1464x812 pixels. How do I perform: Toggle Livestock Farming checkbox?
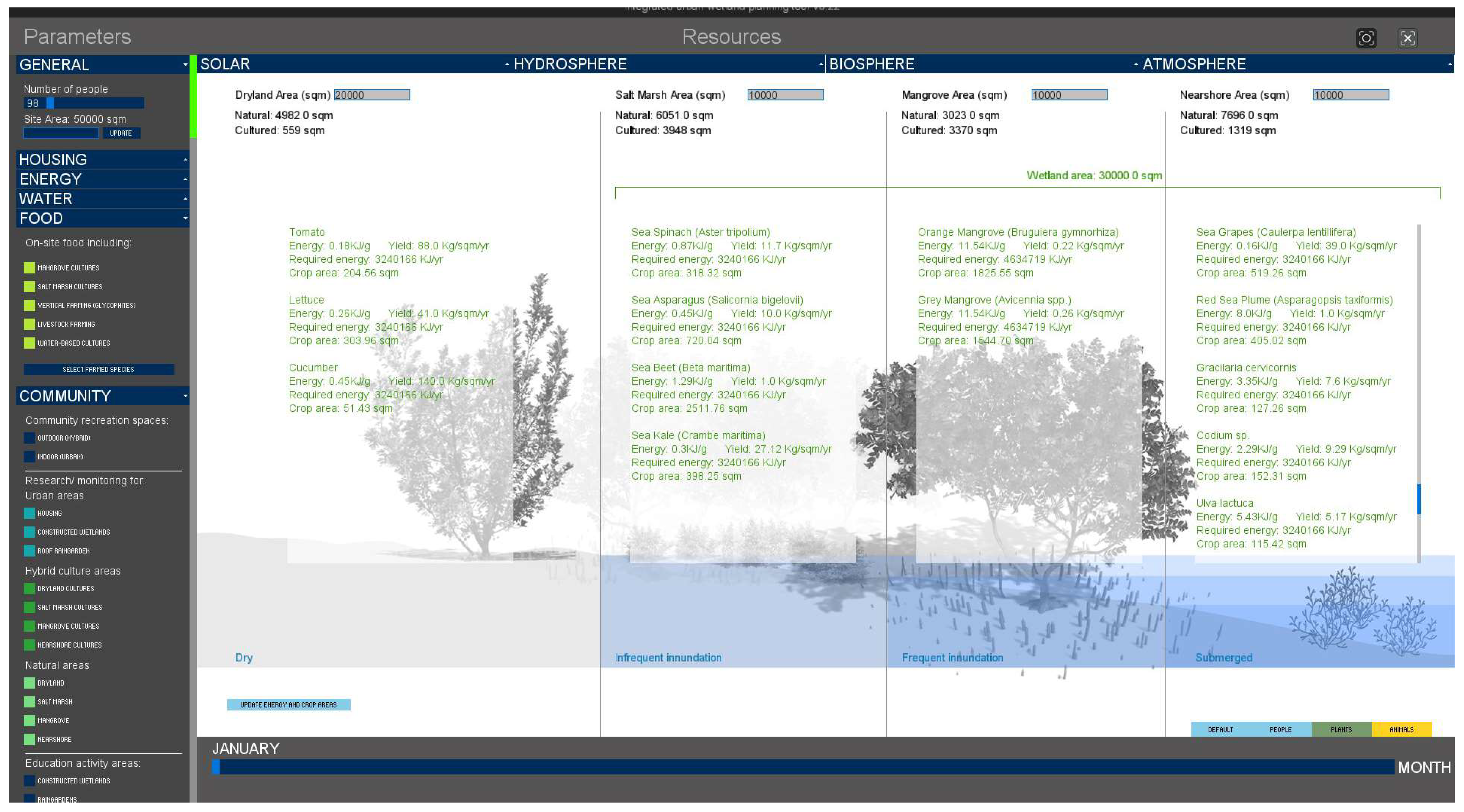coord(30,324)
